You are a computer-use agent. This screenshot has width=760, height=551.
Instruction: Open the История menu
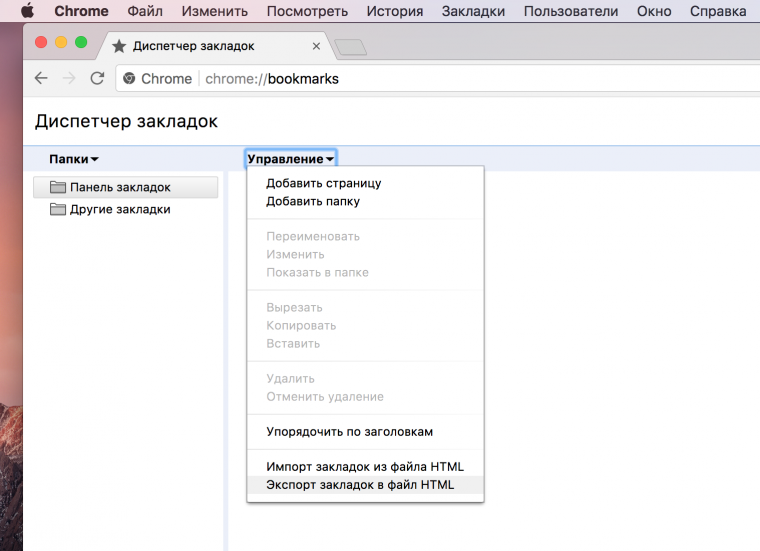(395, 11)
